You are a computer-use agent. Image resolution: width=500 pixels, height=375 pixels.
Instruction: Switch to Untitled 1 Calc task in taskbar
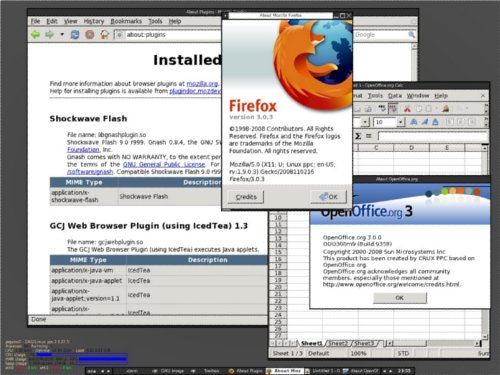click(x=323, y=371)
